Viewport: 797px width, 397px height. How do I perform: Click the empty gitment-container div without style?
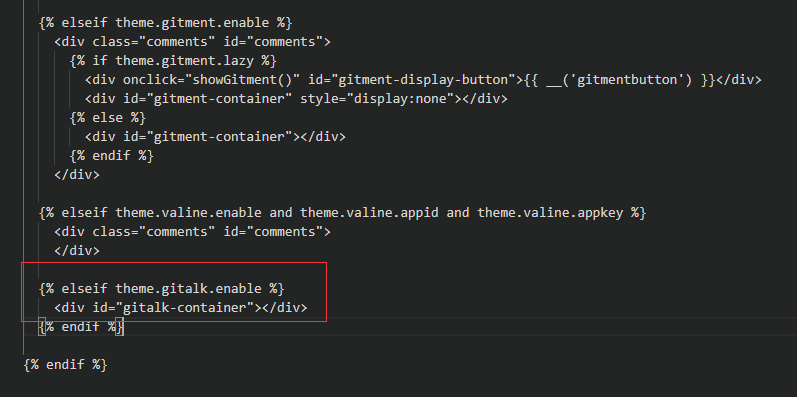[x=215, y=137]
